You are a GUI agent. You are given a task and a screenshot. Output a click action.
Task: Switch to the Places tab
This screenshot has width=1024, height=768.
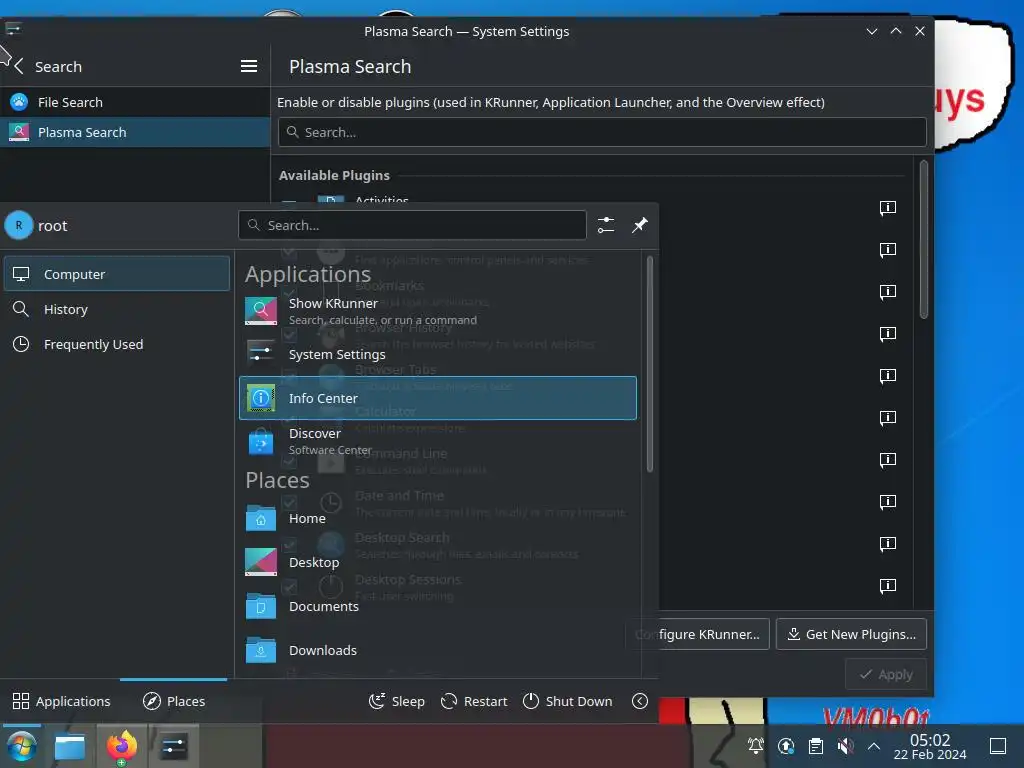click(x=174, y=701)
